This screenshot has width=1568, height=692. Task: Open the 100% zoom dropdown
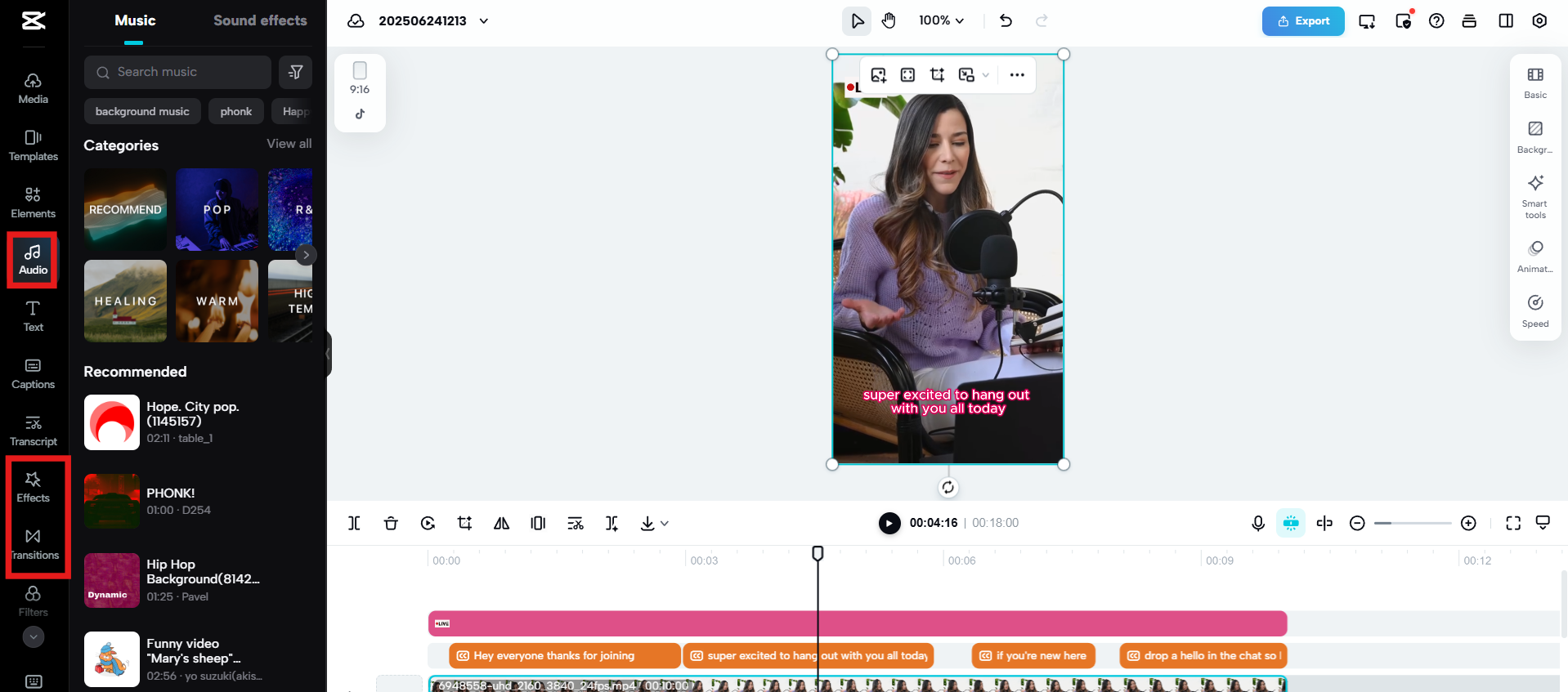941,20
